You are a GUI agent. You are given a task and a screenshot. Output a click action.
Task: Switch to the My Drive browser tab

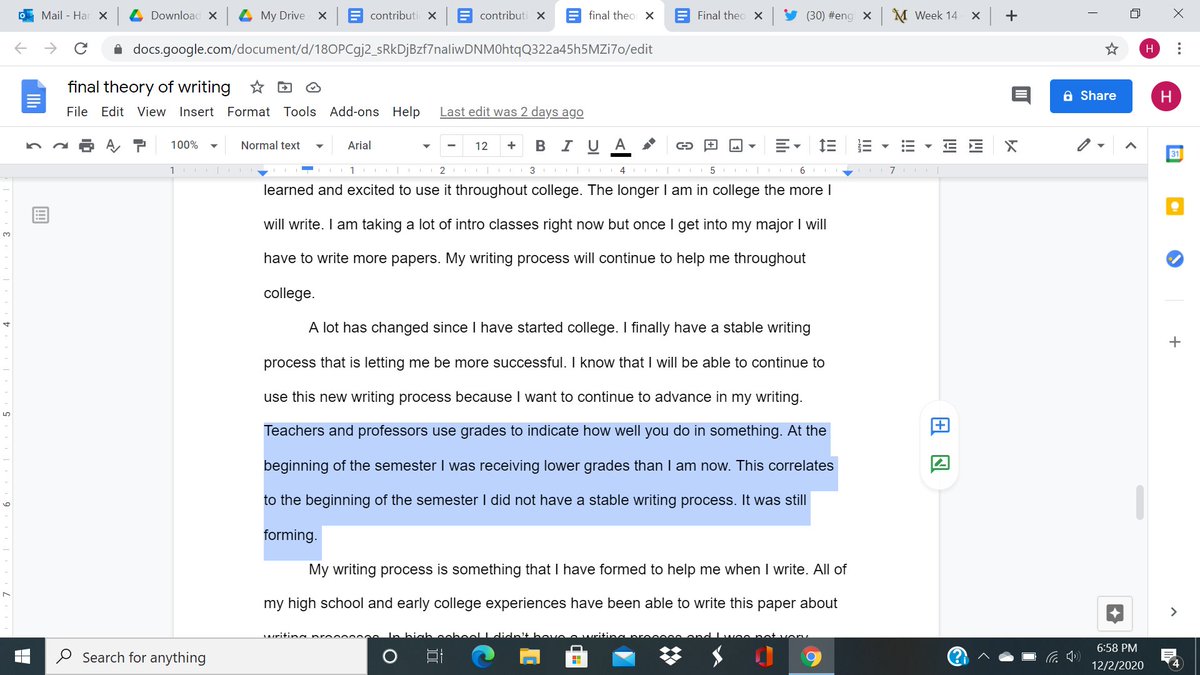281,16
